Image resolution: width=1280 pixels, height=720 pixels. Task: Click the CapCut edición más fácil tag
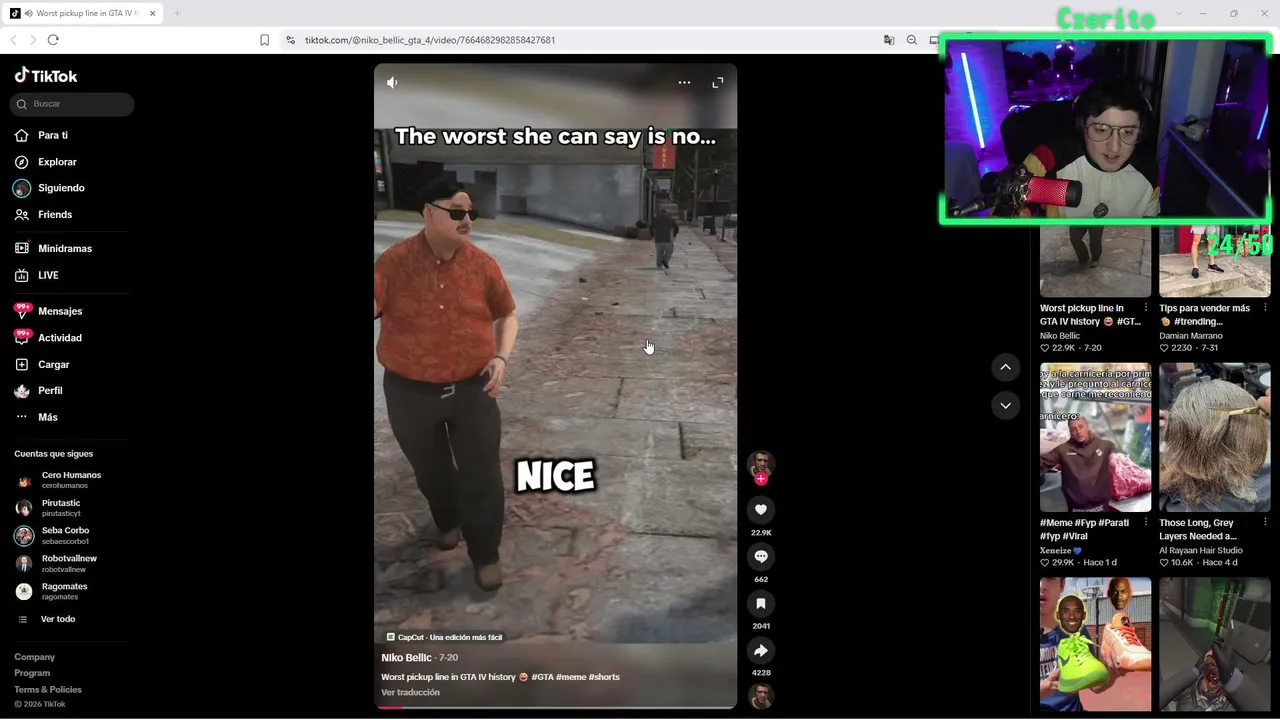pos(444,637)
